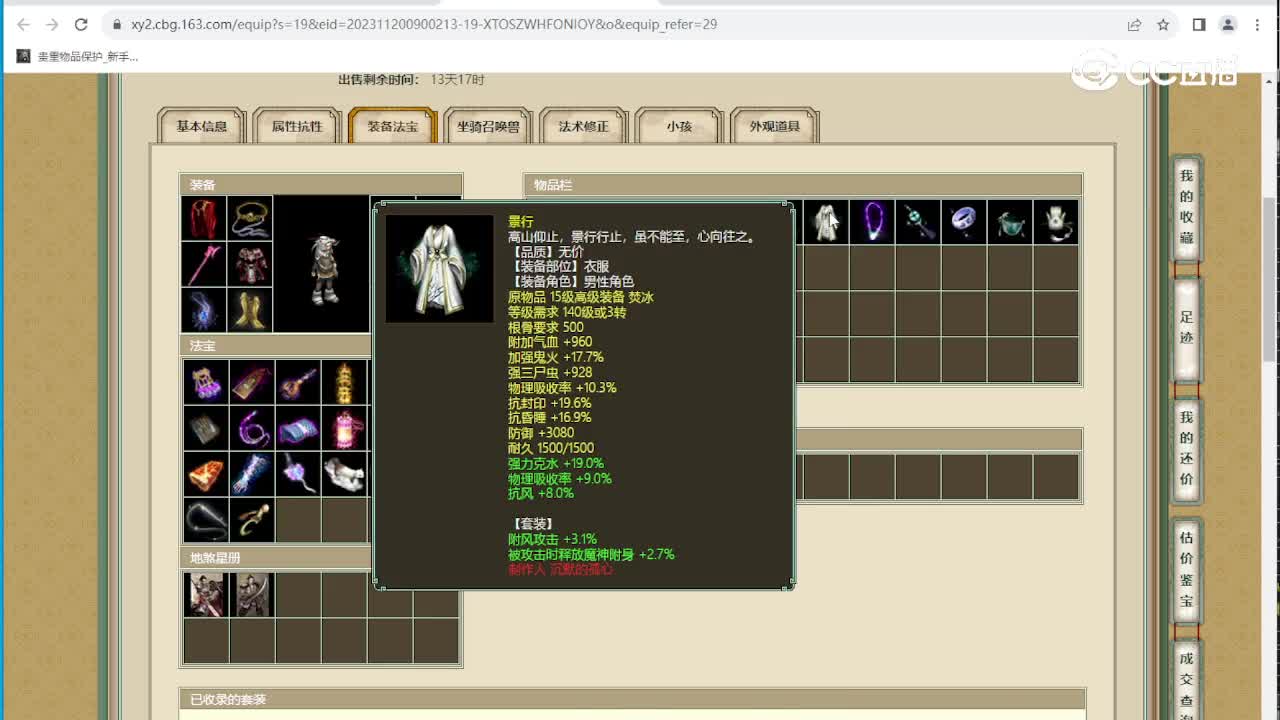Select the golden hook treasure icon
Screen dimensions: 1280x720
[x=252, y=520]
